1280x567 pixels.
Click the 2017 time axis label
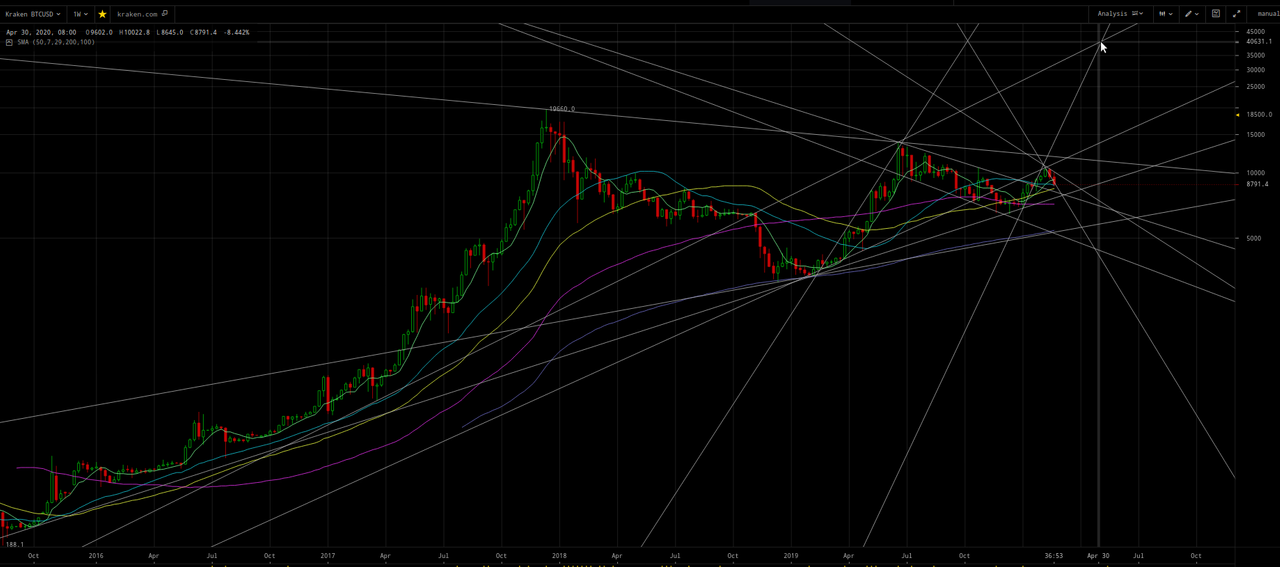coord(328,554)
